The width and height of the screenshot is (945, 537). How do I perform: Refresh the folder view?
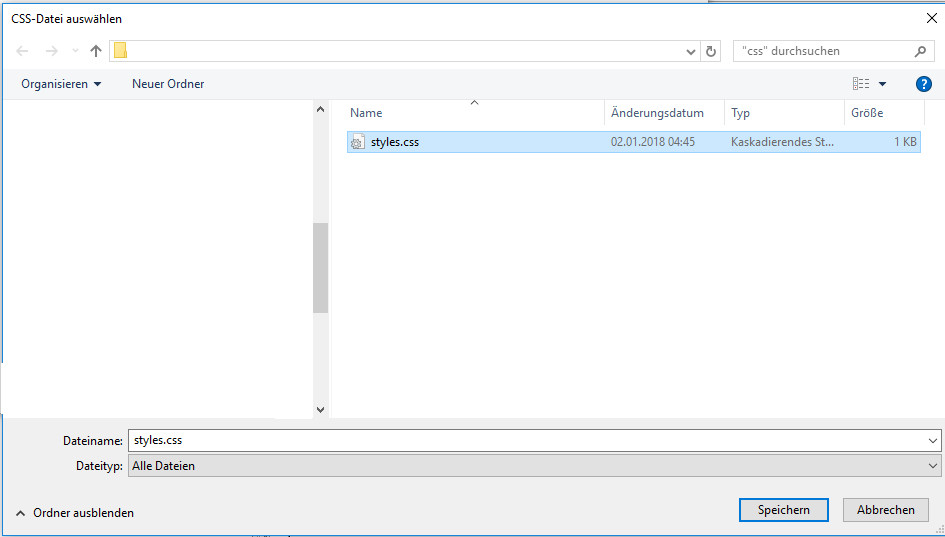click(711, 52)
